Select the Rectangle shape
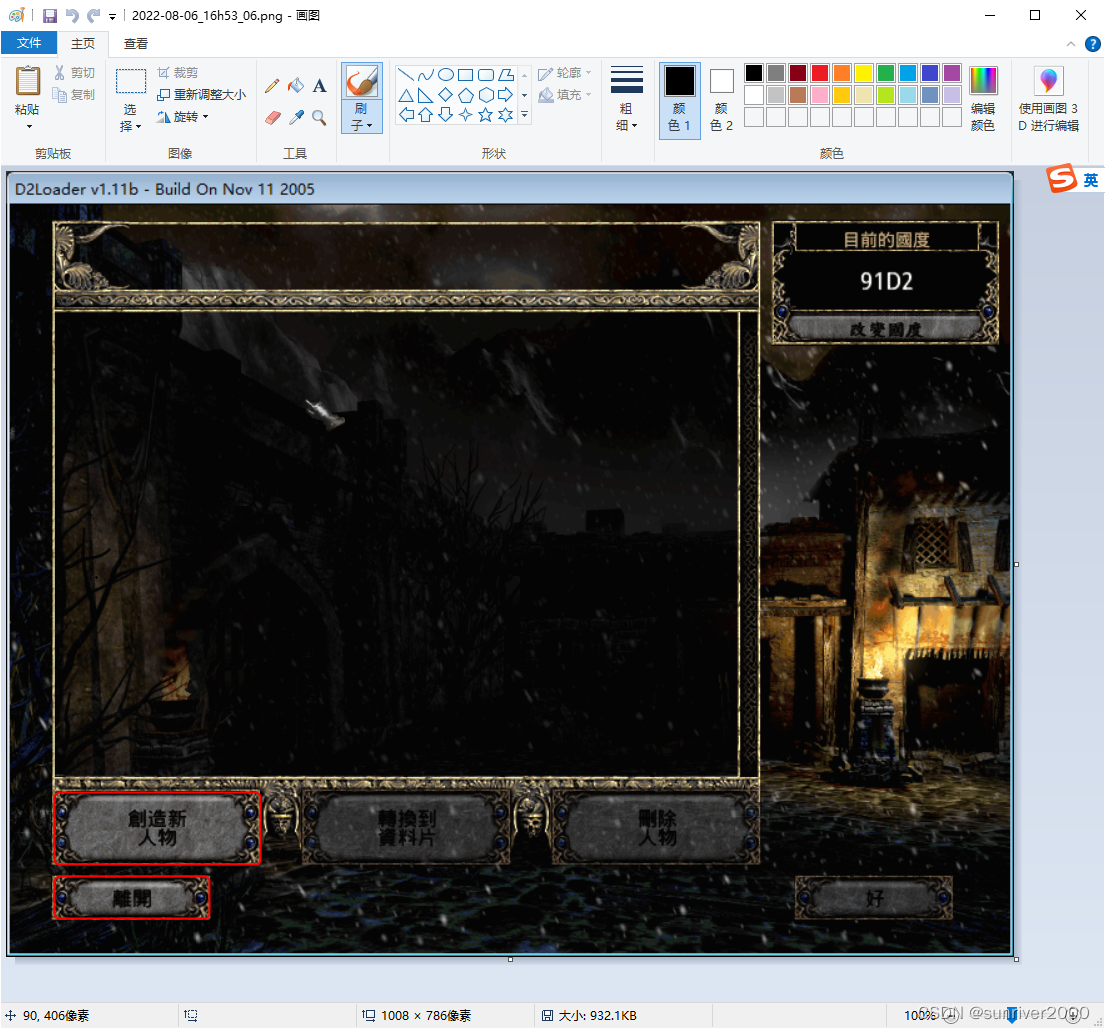1105x1029 pixels. tap(465, 75)
